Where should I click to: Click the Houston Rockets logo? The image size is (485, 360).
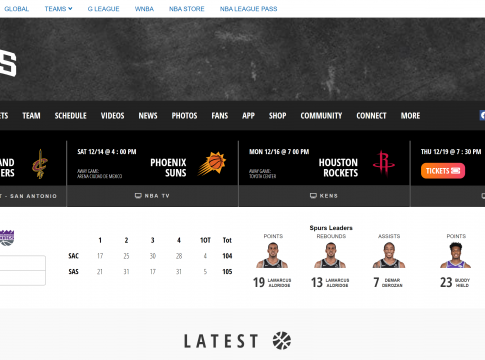point(384,162)
